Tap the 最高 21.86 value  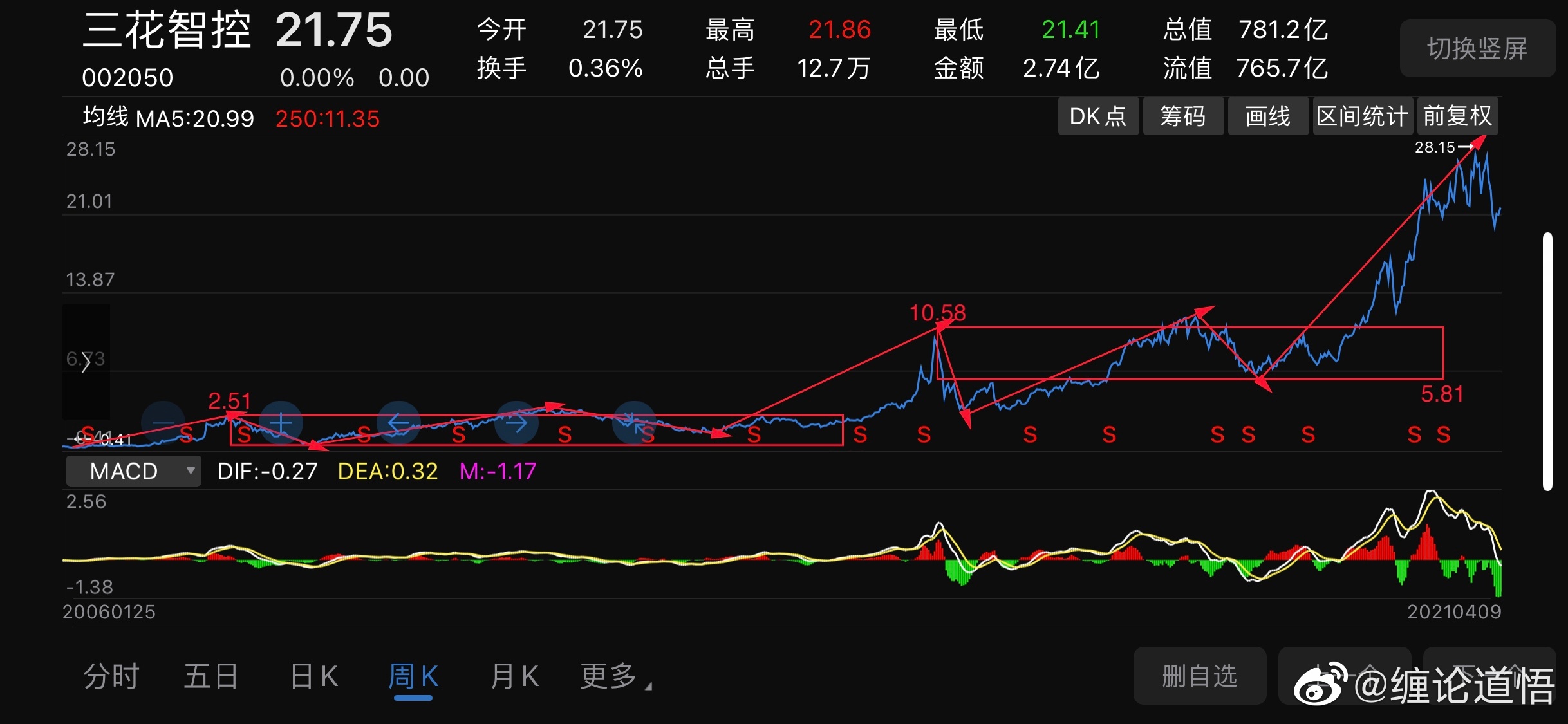[839, 30]
